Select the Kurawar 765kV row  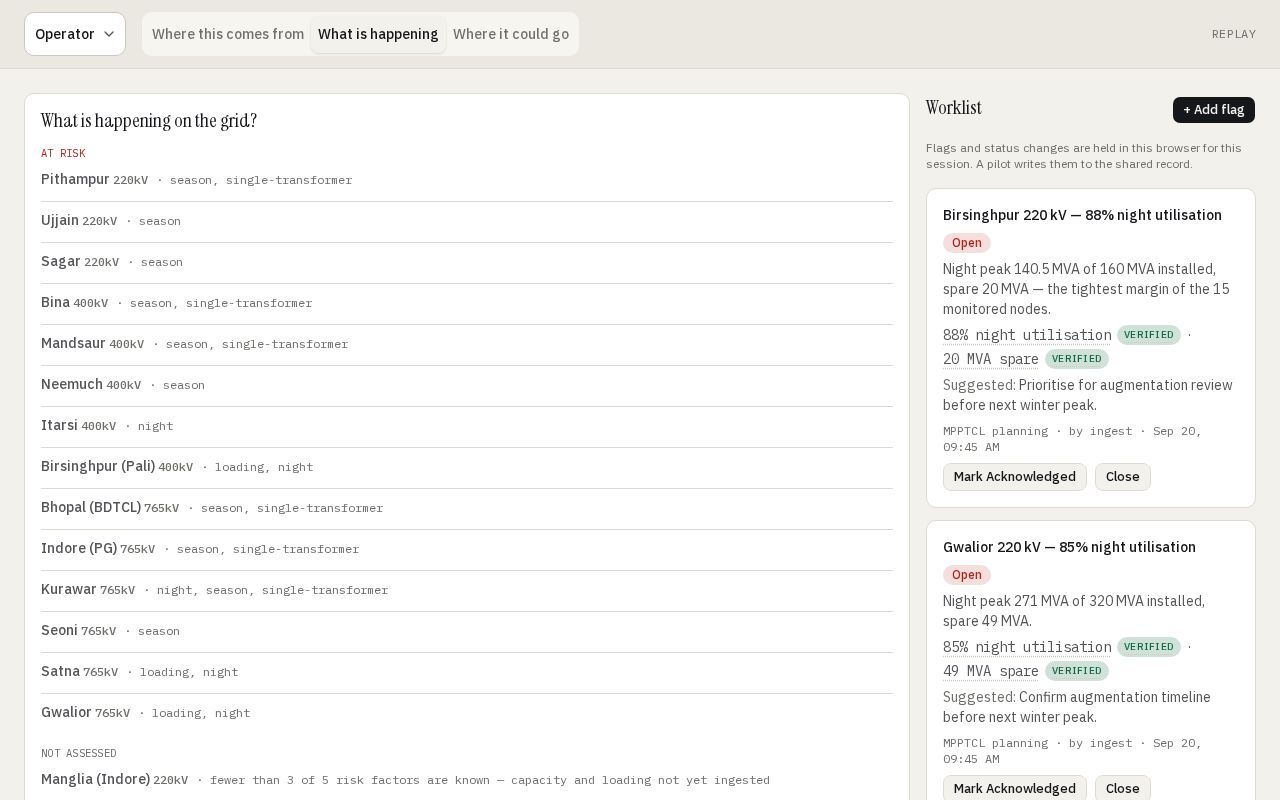[467, 590]
